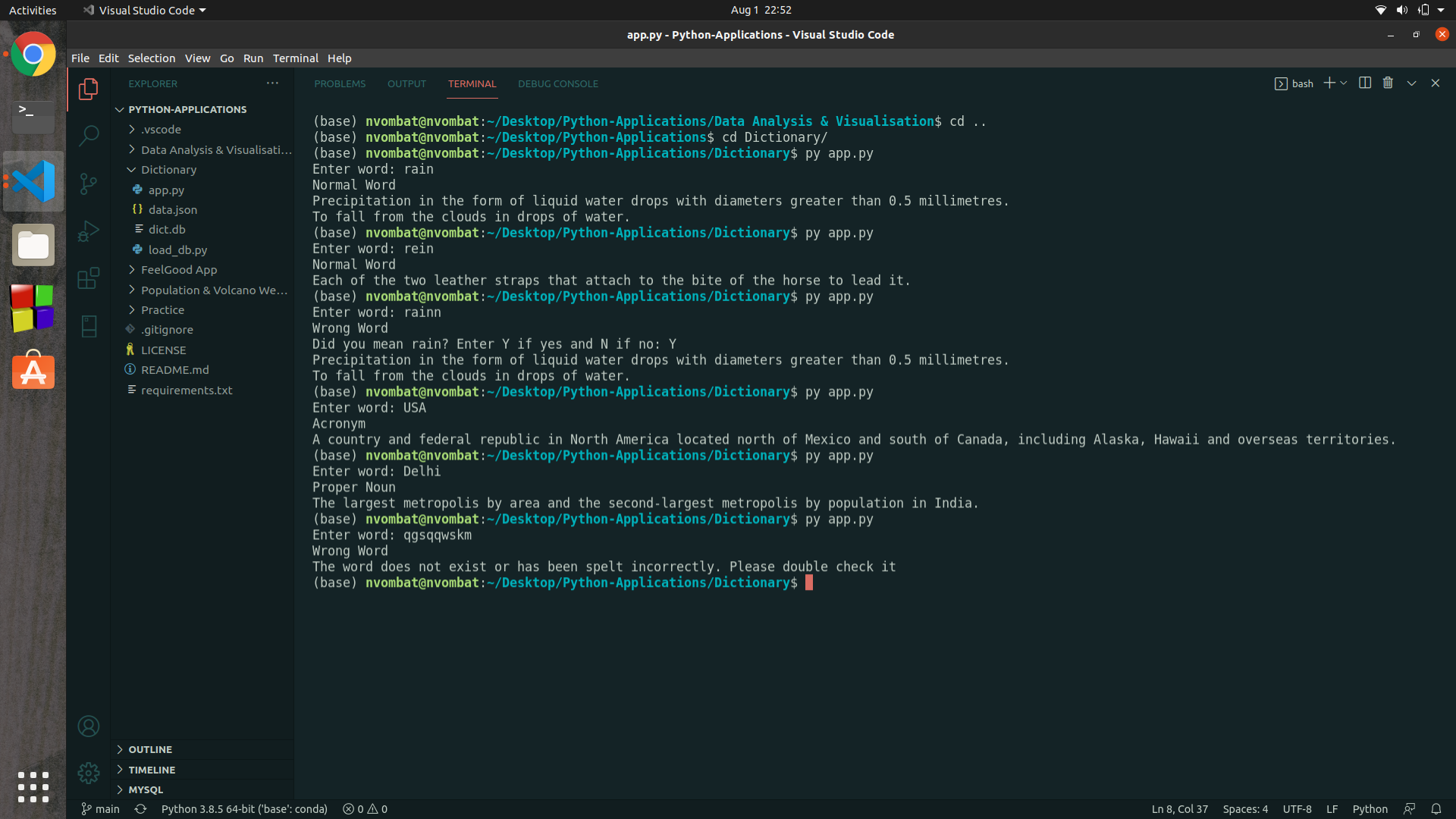
Task: Expand the .vscode folder
Action: [x=160, y=130]
